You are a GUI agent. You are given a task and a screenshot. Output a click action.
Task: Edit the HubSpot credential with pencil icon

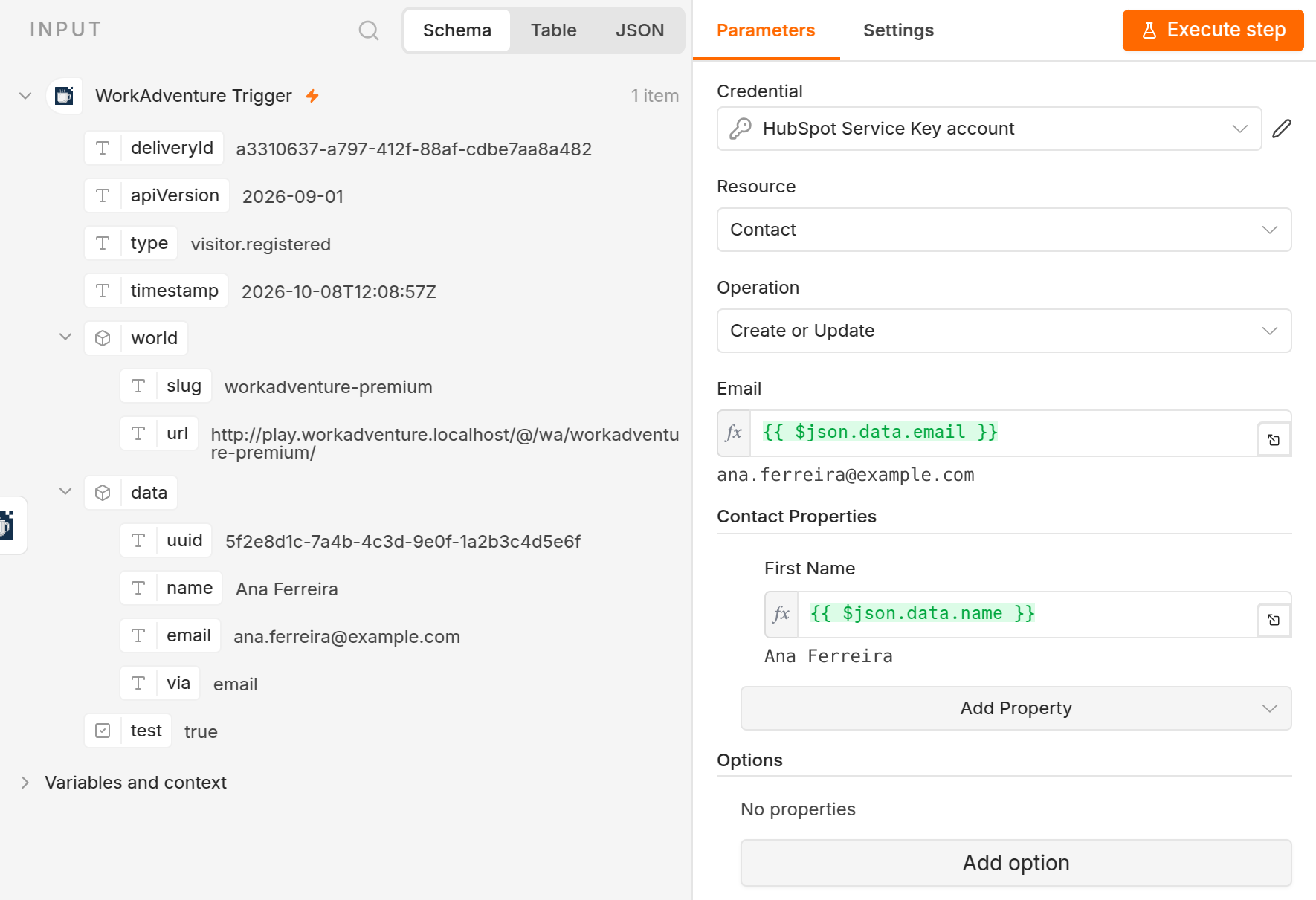1282,129
